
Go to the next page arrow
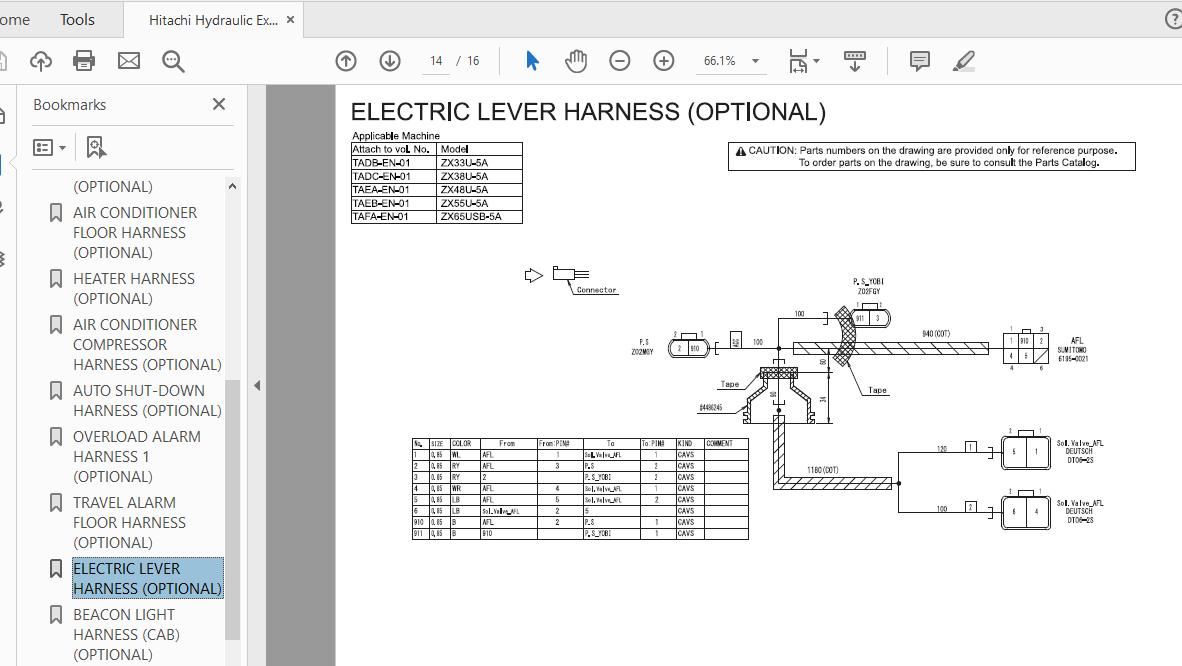click(390, 61)
